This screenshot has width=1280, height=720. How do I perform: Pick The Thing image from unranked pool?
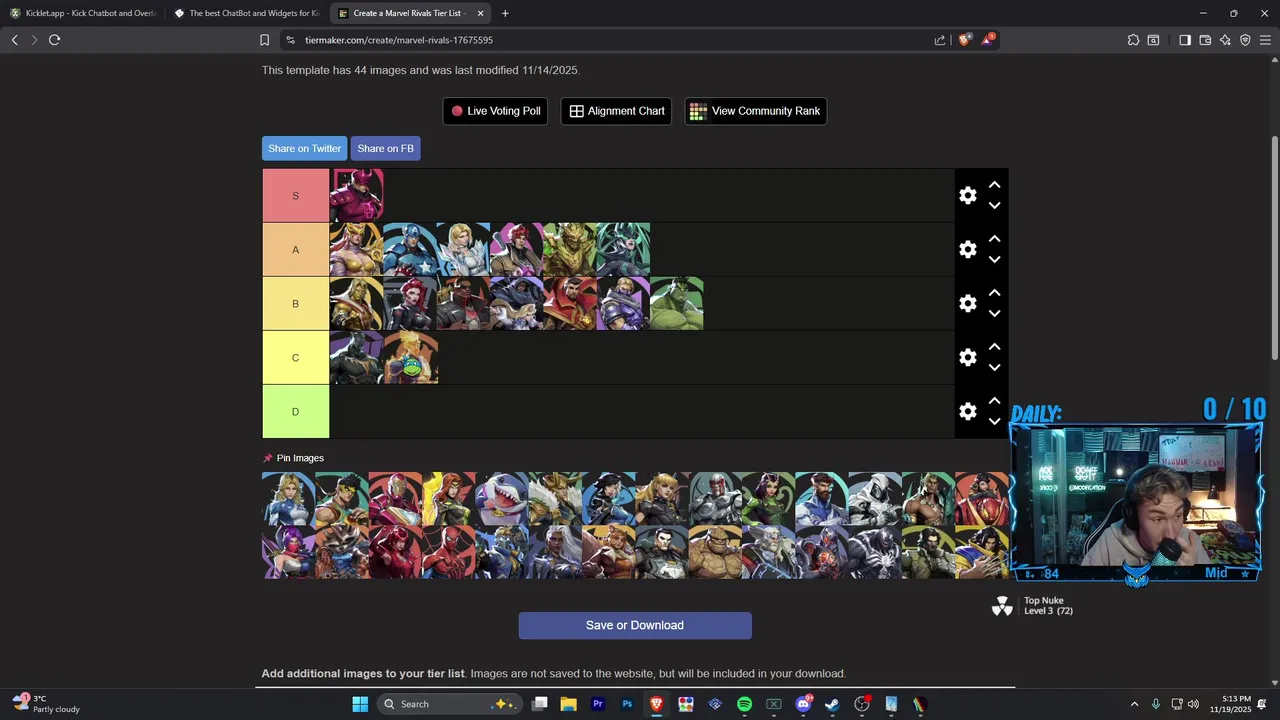(x=714, y=552)
